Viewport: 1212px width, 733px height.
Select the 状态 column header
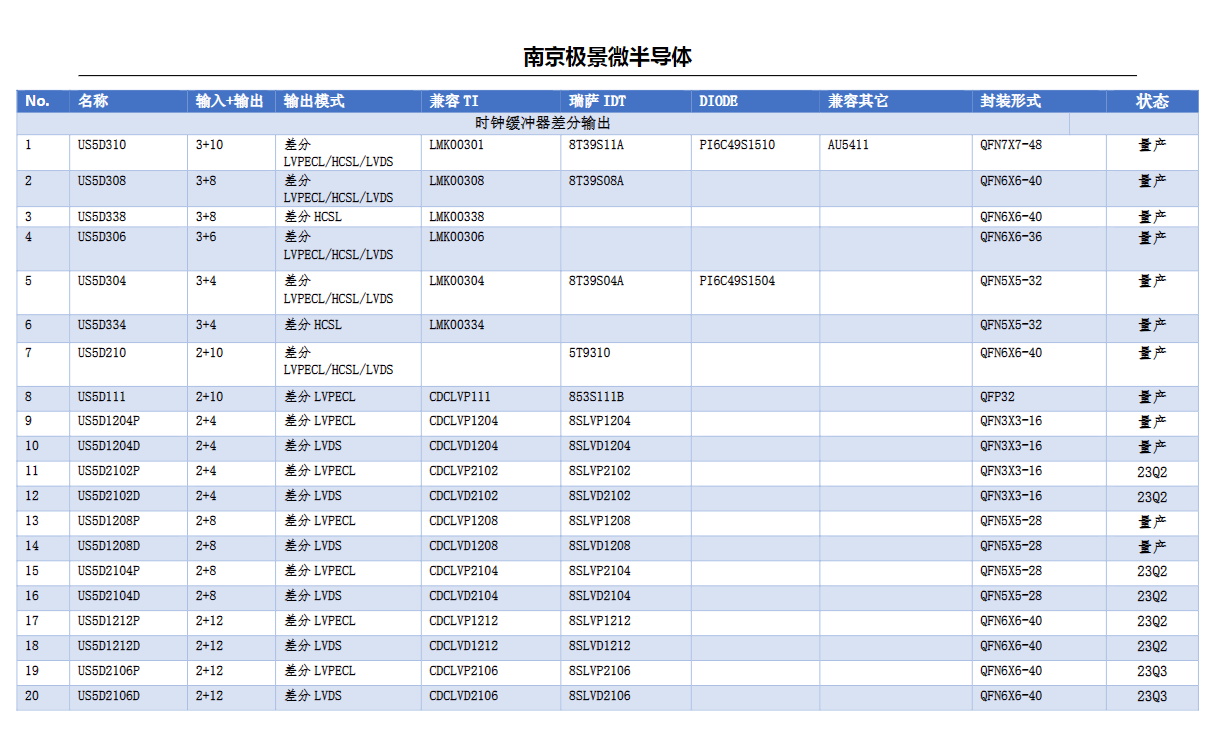point(1152,101)
